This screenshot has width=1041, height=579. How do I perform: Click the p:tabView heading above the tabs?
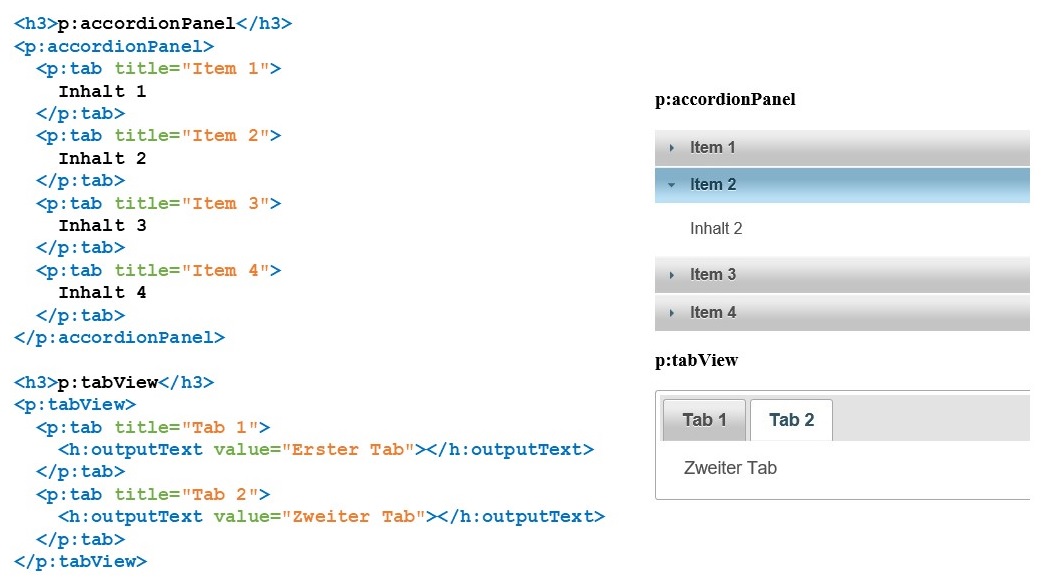click(696, 361)
